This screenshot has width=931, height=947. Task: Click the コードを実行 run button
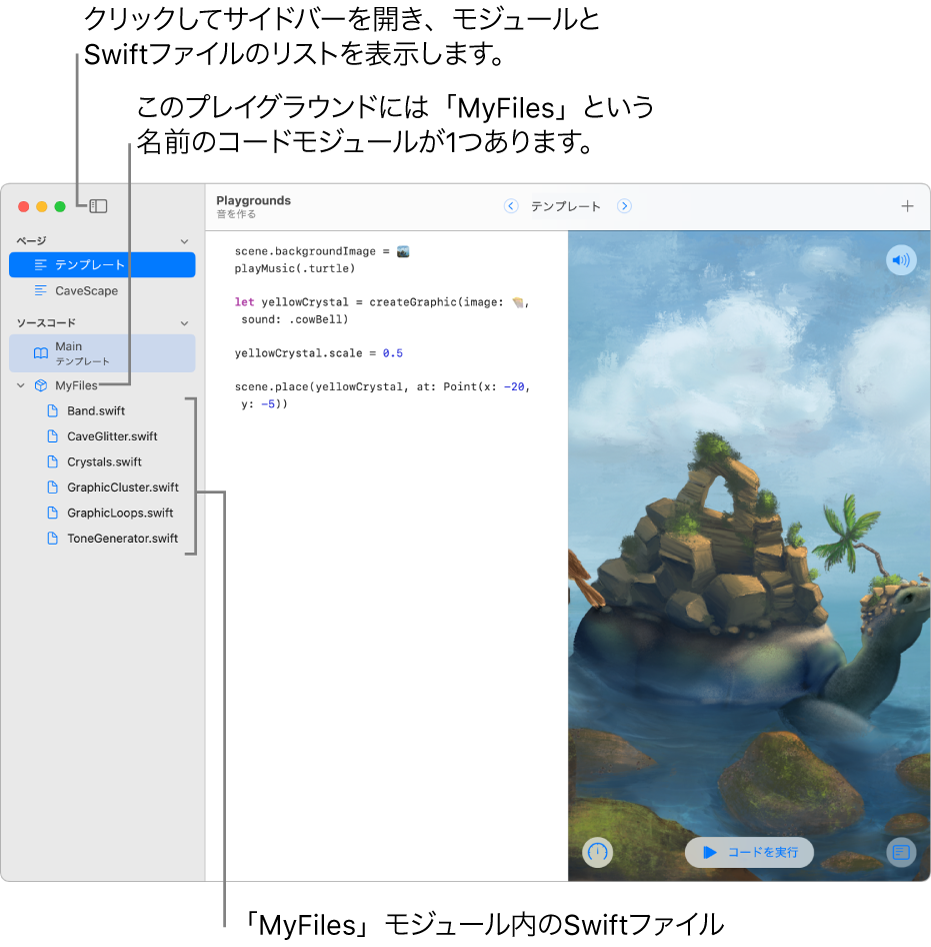[749, 852]
